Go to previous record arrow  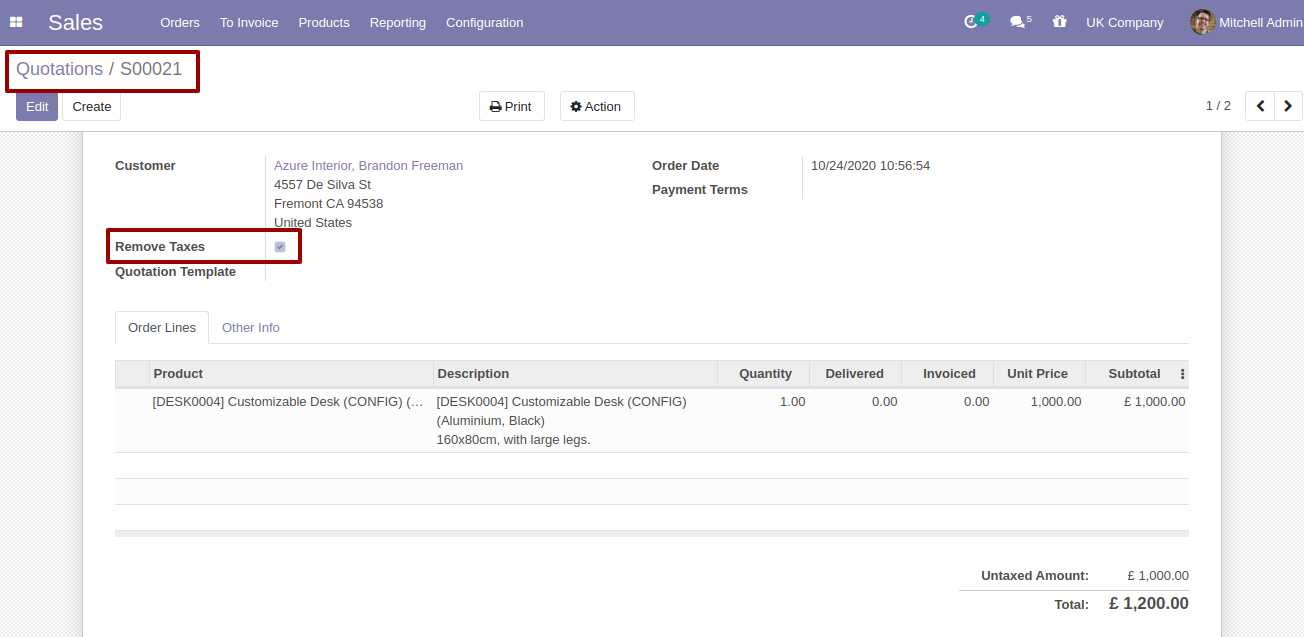tap(1260, 106)
